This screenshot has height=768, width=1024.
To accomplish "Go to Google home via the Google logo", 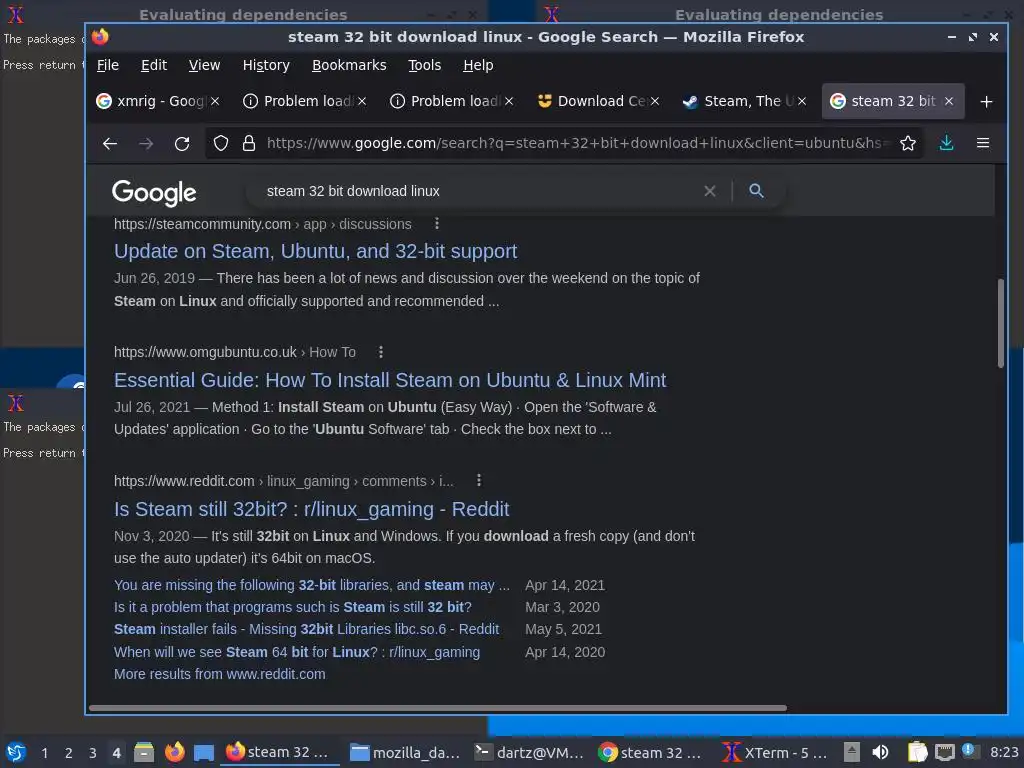I will click(154, 192).
